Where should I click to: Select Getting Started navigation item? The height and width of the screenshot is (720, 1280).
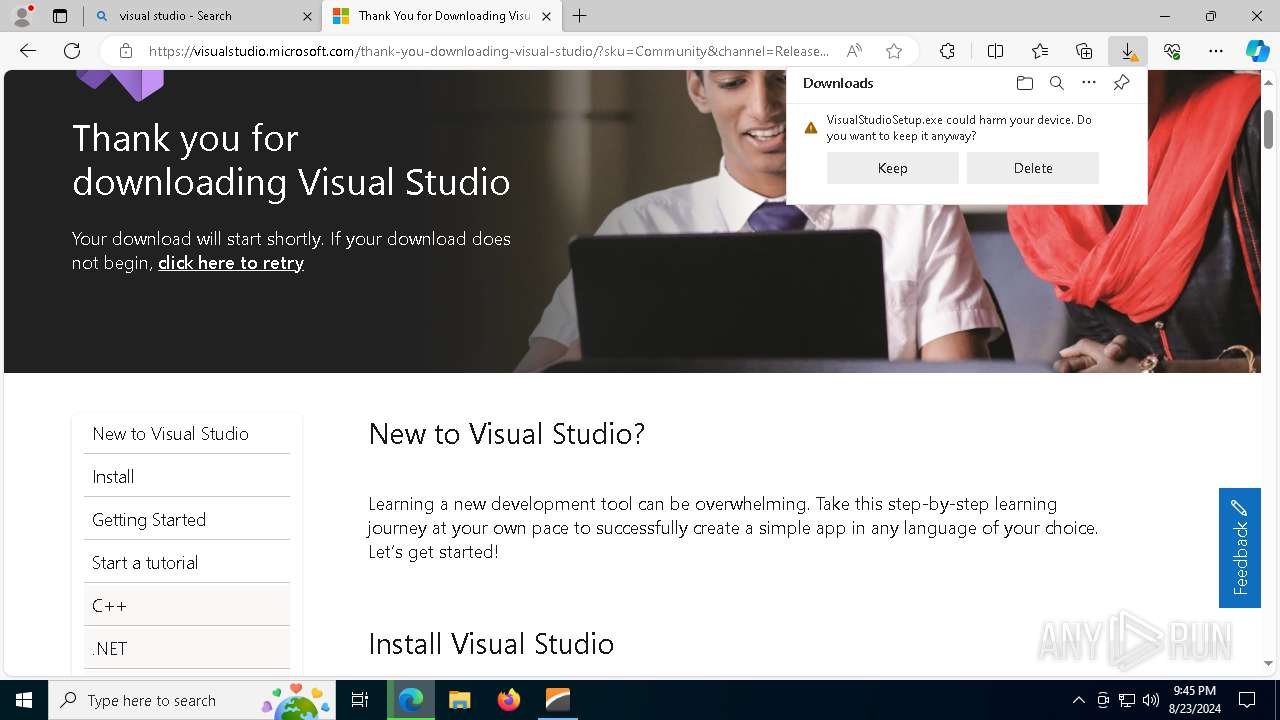(x=187, y=520)
